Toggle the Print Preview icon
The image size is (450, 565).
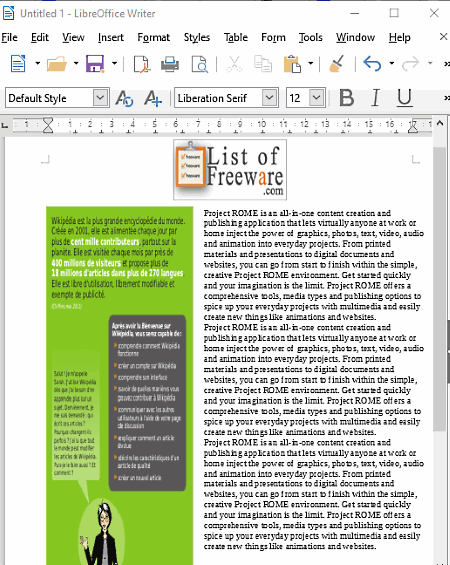[x=199, y=64]
